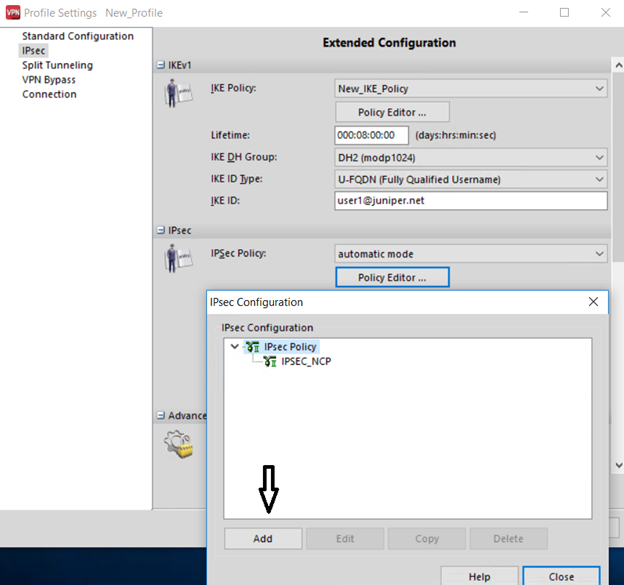Open the IPsec Policy Editor button

pyautogui.click(x=392, y=277)
